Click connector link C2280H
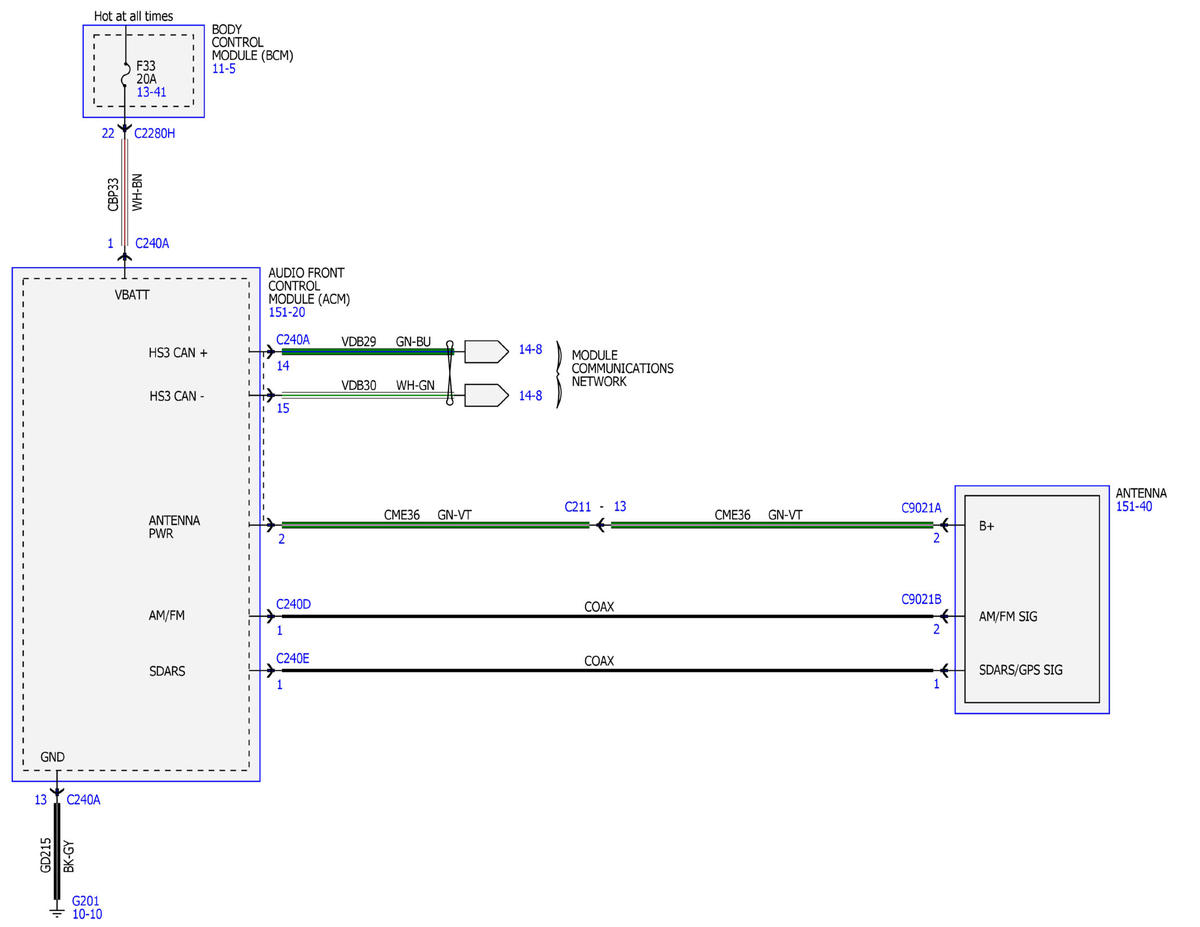Viewport: 1200px width, 927px height. [155, 133]
